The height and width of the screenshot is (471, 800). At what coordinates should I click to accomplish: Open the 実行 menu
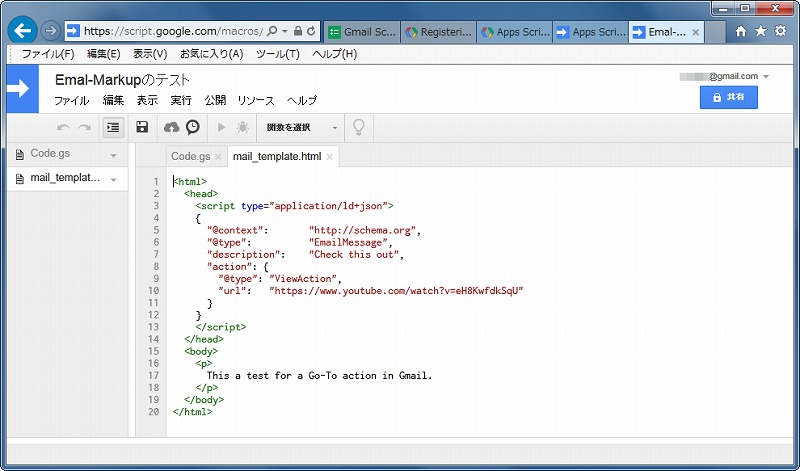[x=181, y=101]
